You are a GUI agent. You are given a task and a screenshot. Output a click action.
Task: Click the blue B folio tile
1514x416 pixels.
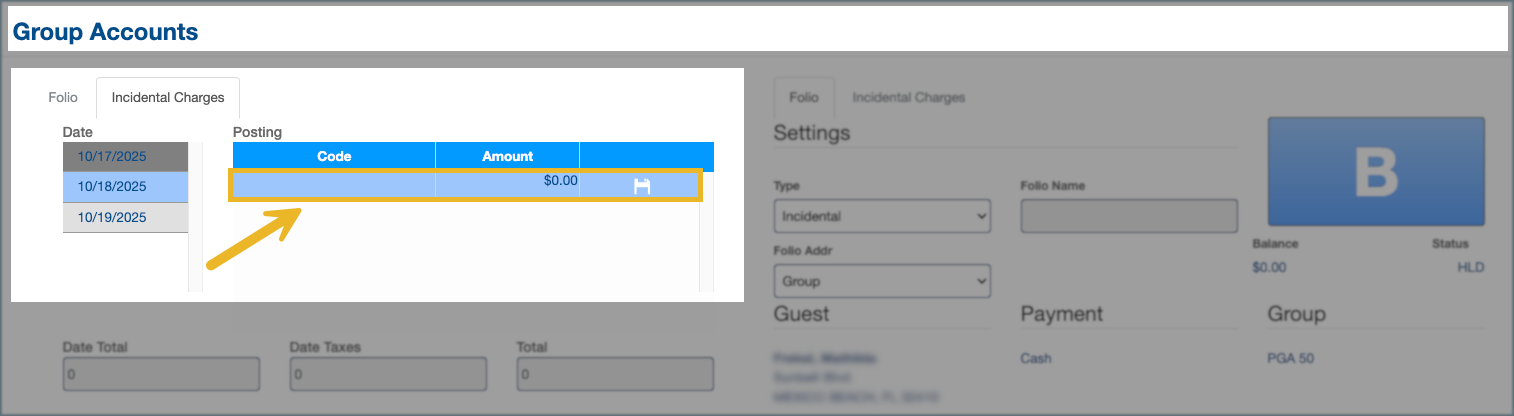coord(1376,171)
